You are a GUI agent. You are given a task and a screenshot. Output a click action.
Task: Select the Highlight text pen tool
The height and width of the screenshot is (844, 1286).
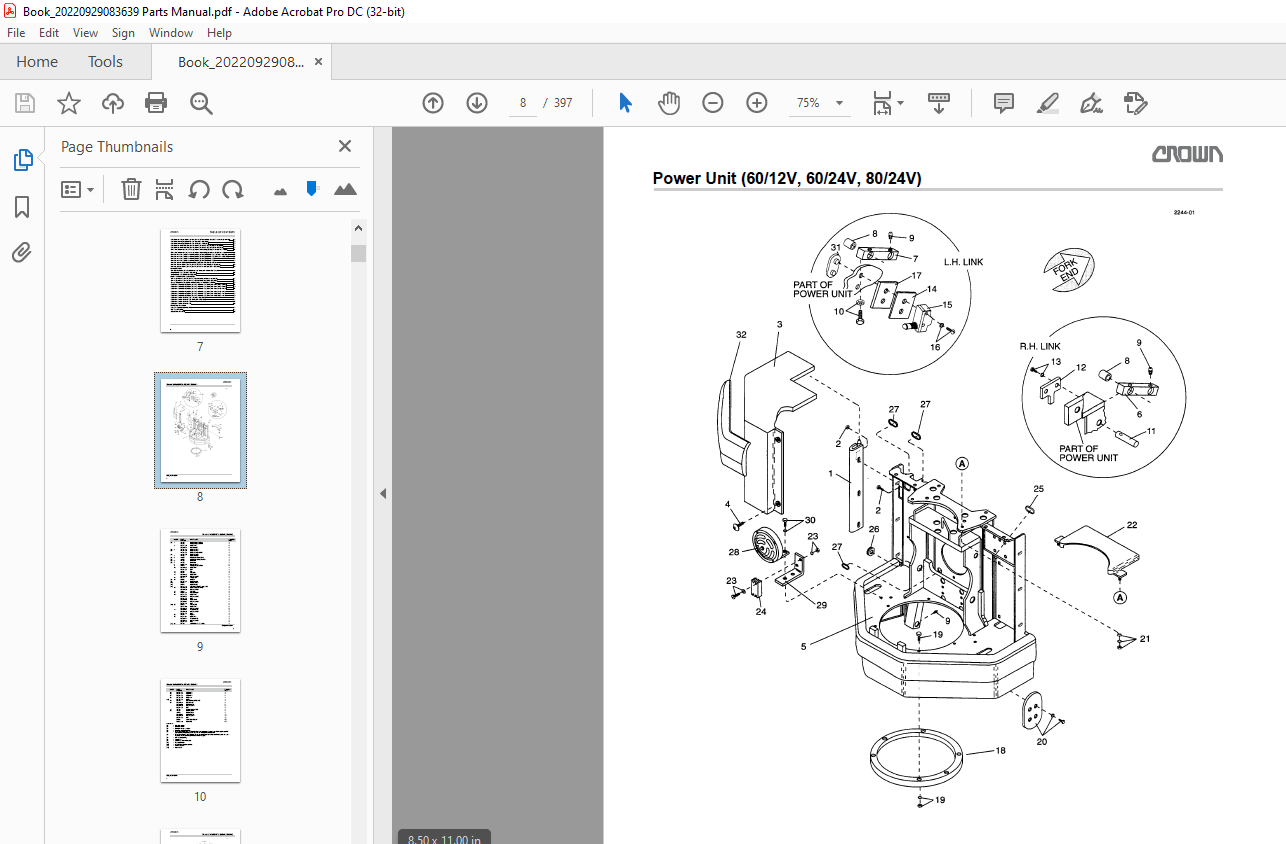pos(1047,103)
